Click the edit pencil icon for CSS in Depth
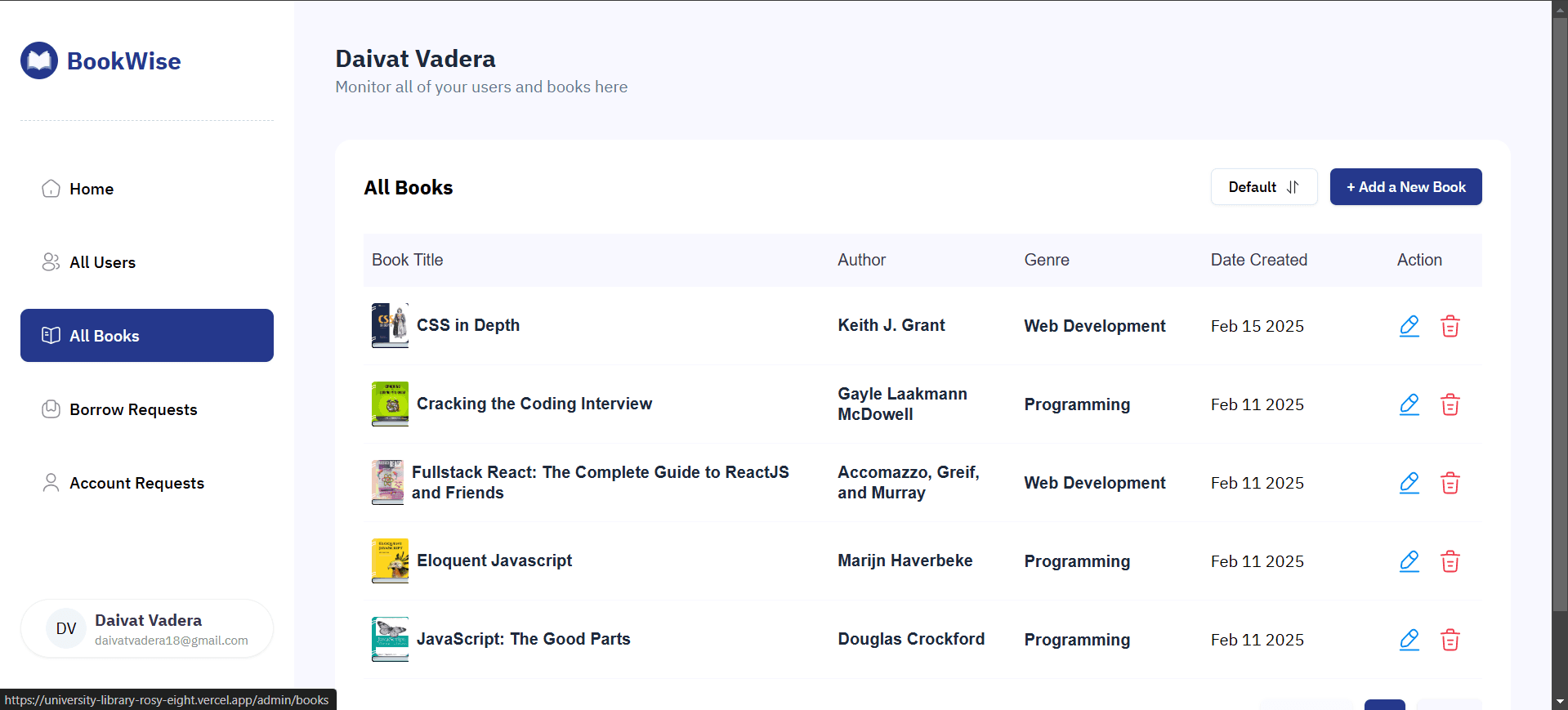The width and height of the screenshot is (1568, 710). click(x=1409, y=326)
